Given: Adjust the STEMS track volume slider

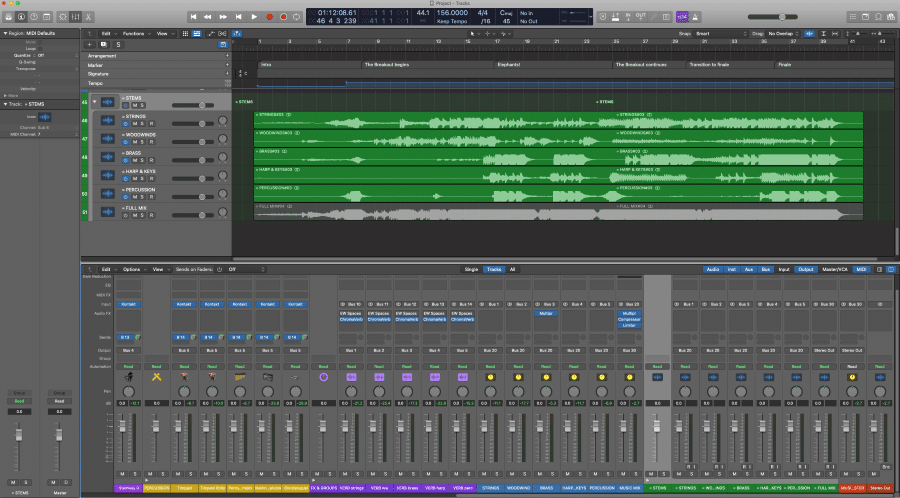Looking at the screenshot, I should [193, 105].
